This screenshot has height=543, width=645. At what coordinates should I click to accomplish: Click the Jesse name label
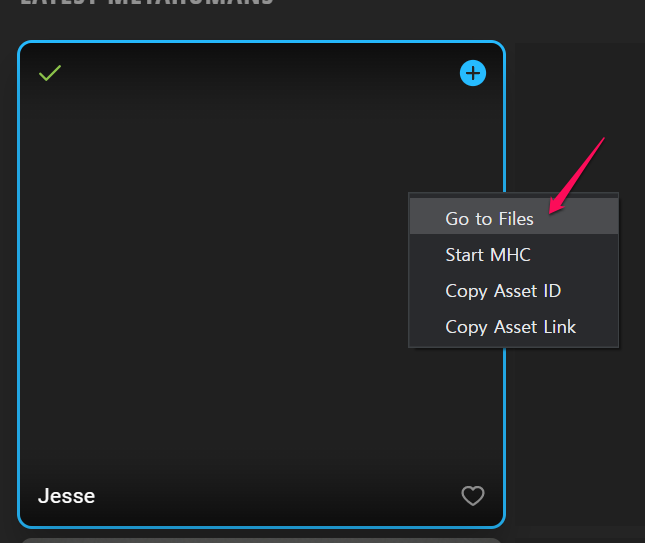click(66, 496)
